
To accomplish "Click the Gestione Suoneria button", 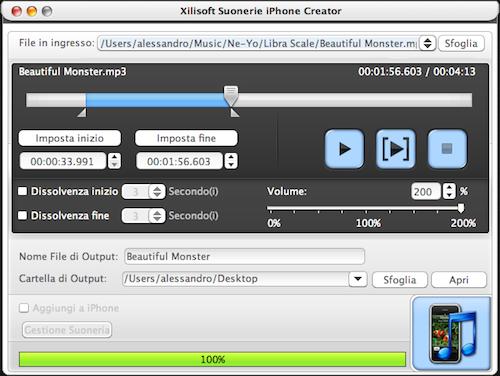I will pyautogui.click(x=67, y=330).
